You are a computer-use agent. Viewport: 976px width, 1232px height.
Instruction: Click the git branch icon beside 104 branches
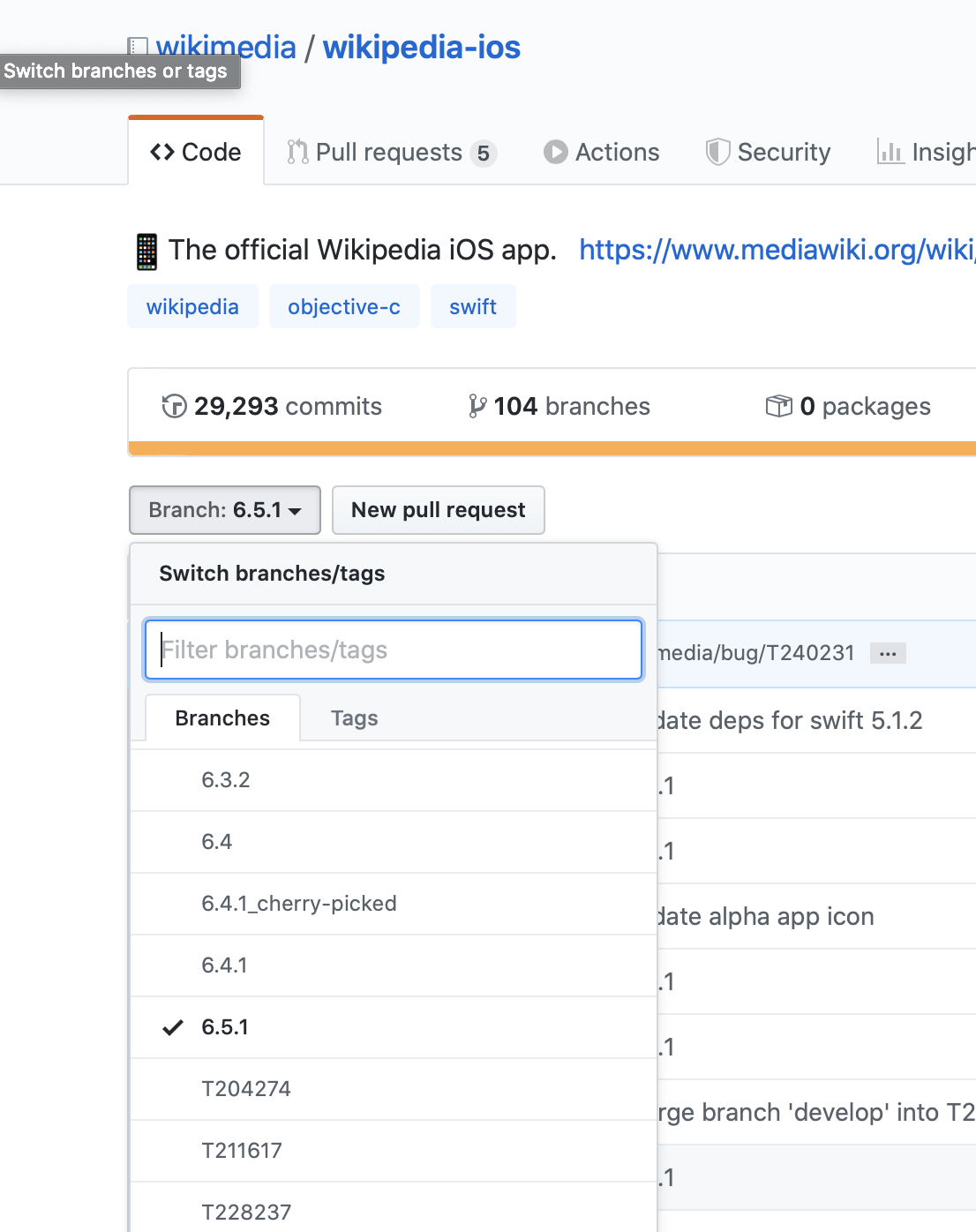click(477, 406)
